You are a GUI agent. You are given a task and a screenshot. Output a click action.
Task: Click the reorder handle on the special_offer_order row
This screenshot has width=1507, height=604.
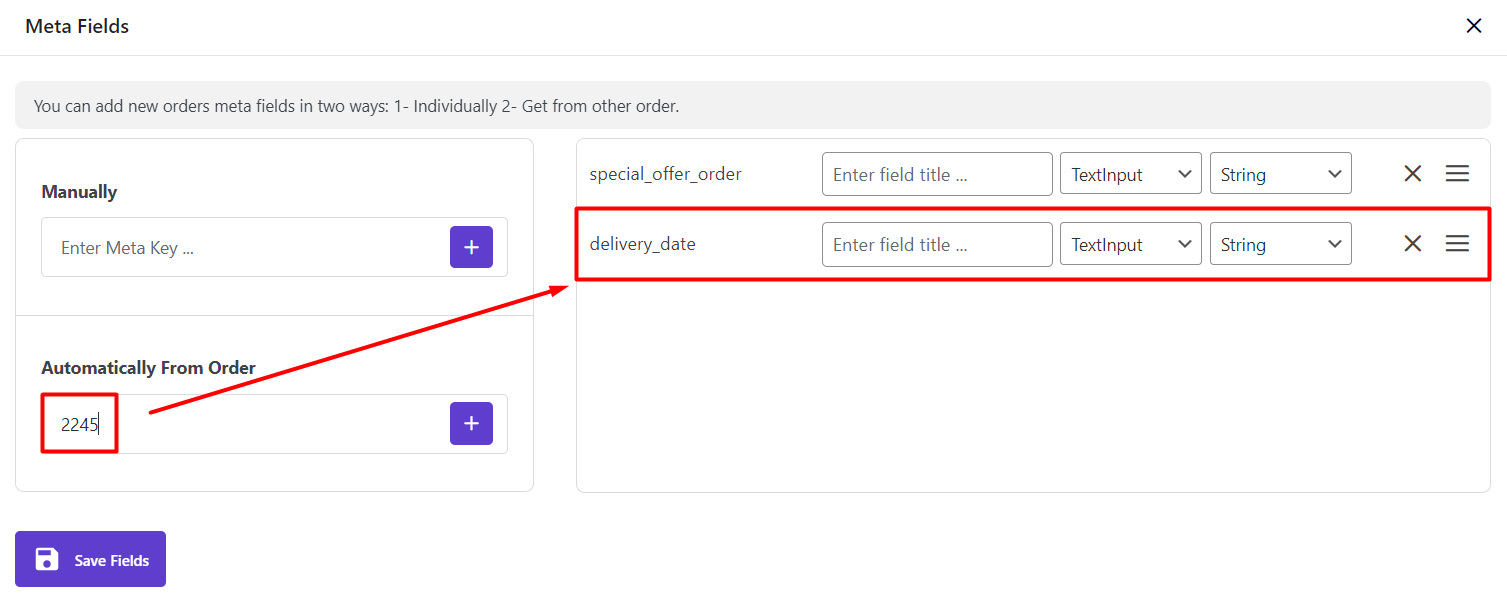pyautogui.click(x=1457, y=174)
